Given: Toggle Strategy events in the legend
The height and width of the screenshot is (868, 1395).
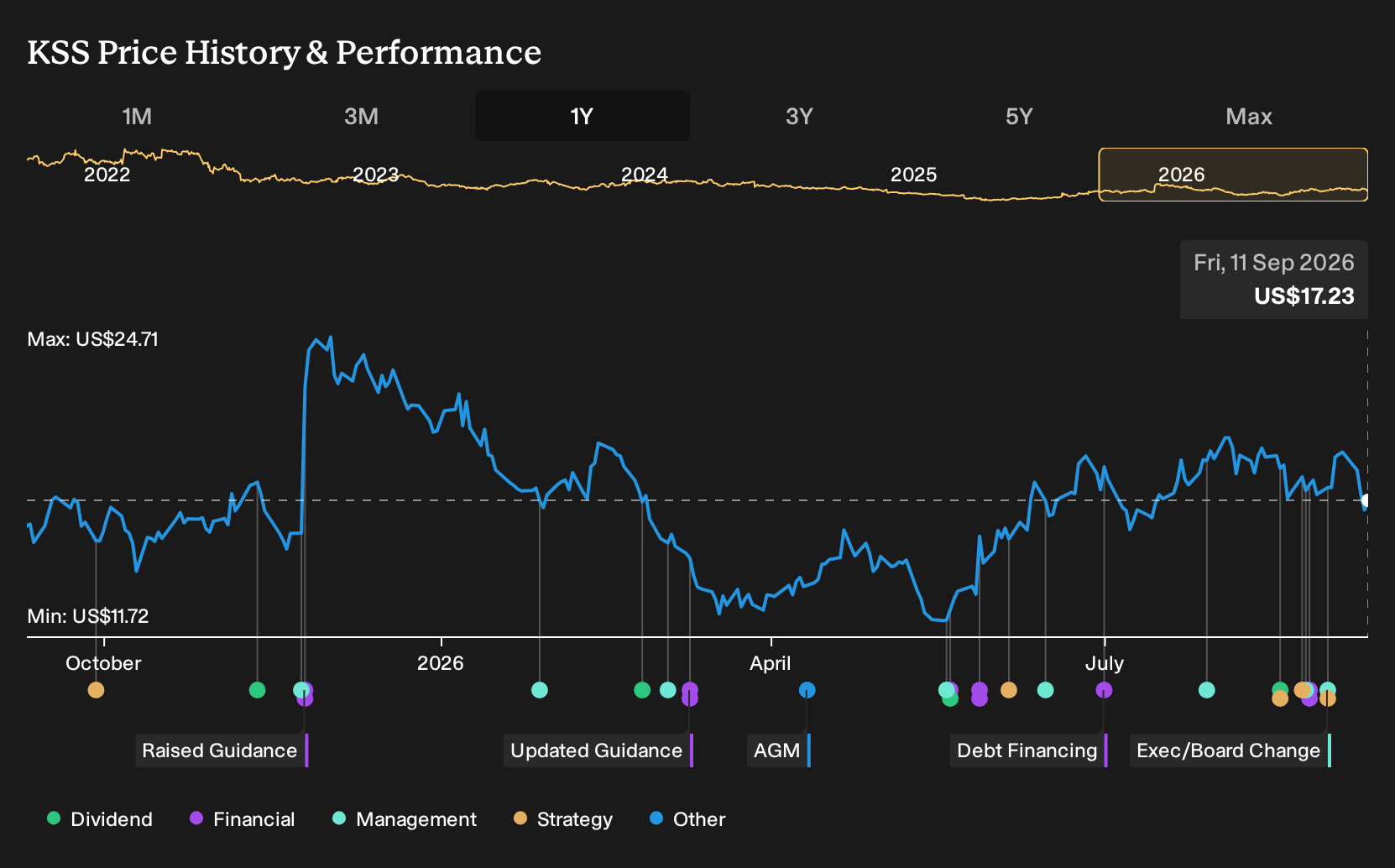Looking at the screenshot, I should (x=563, y=818).
